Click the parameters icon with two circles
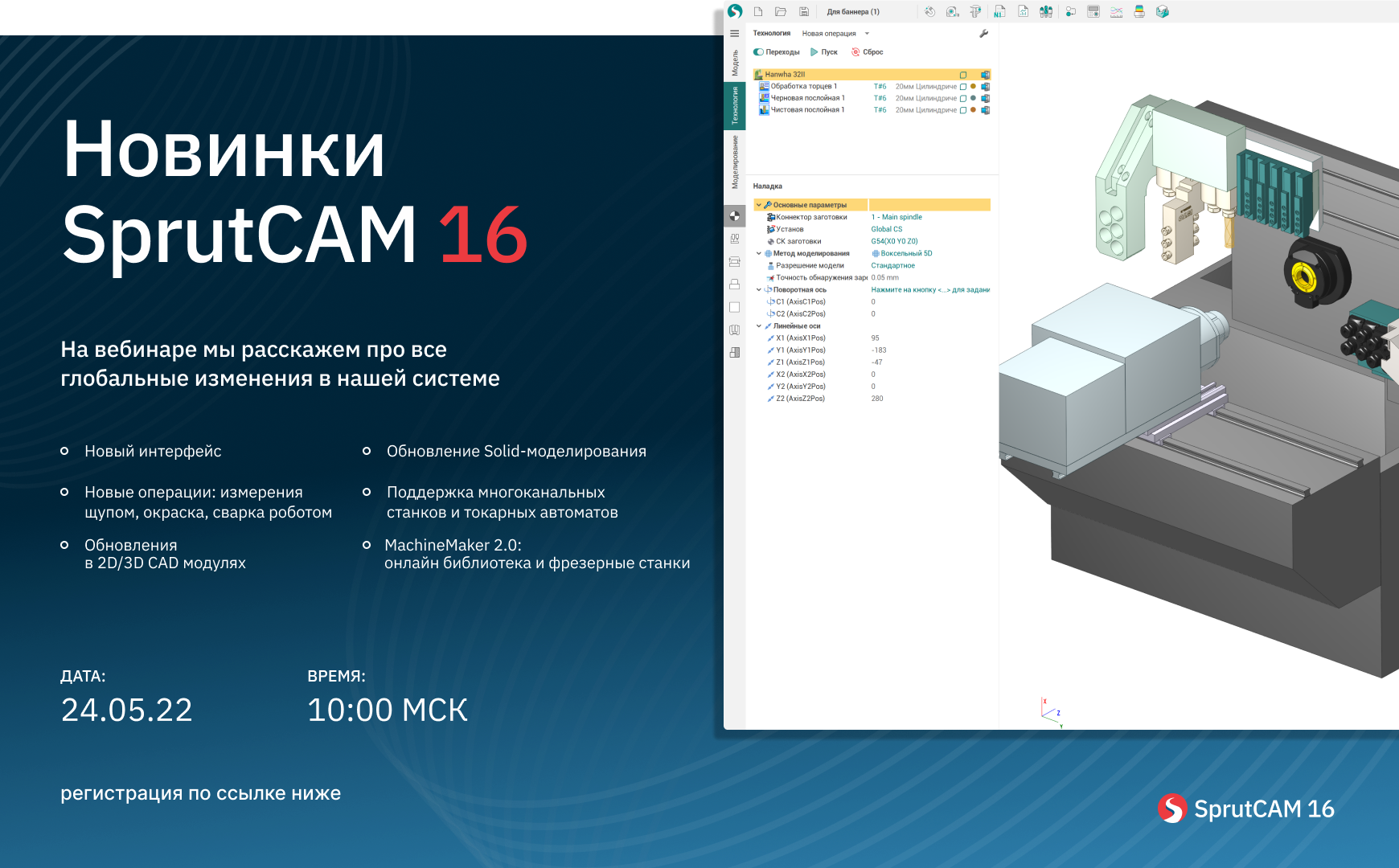Image resolution: width=1399 pixels, height=868 pixels. click(1070, 11)
